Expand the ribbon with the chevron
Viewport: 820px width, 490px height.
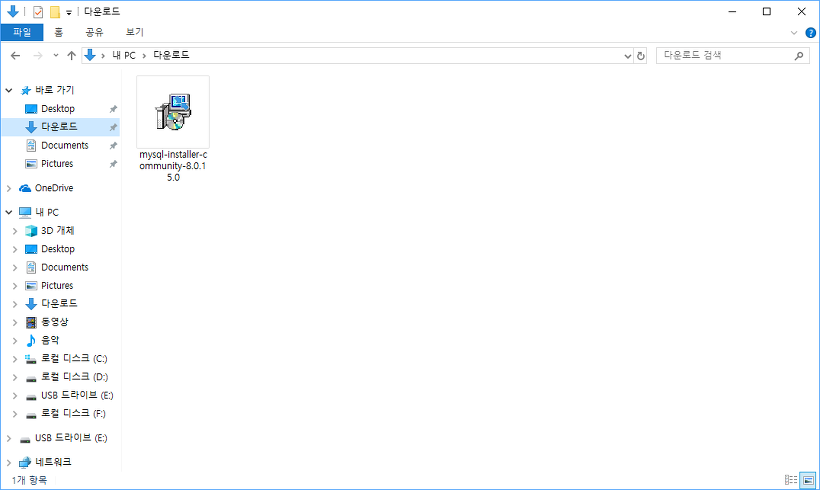pyautogui.click(x=794, y=32)
